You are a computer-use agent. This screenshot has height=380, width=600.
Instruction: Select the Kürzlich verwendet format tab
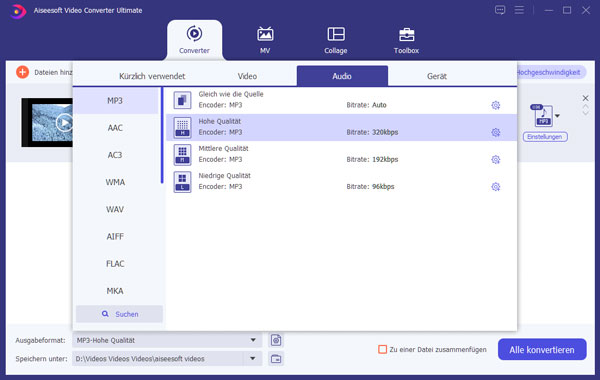tap(152, 76)
